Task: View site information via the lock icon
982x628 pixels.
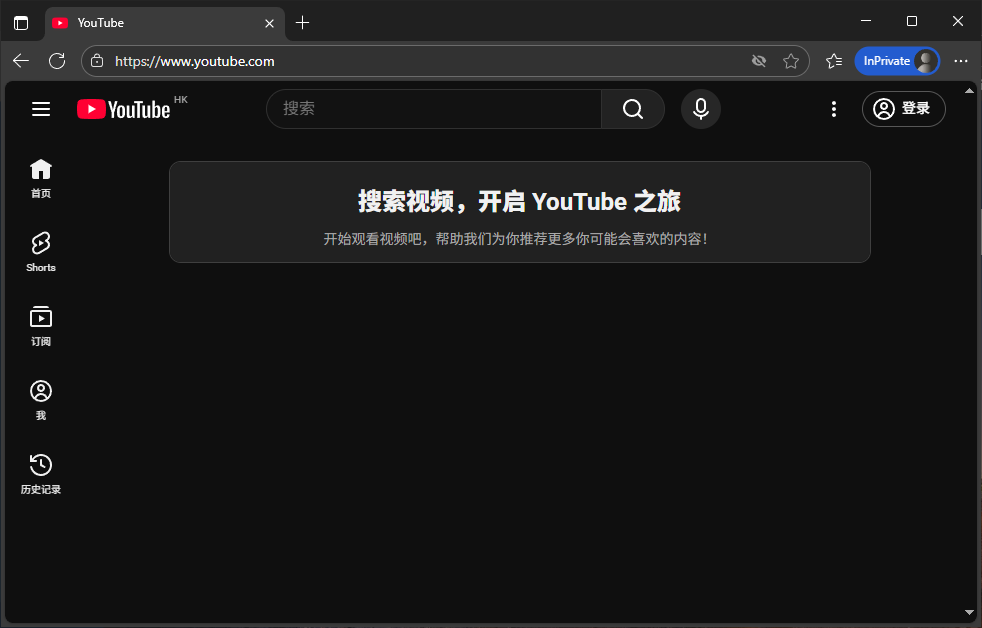Action: point(96,61)
